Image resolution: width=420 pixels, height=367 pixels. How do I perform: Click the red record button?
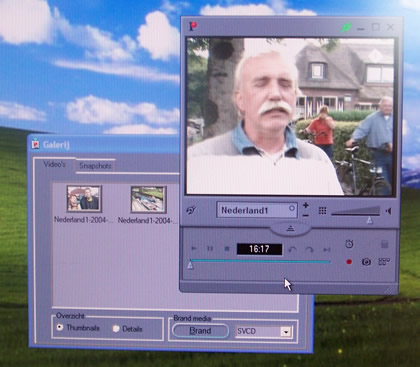coord(349,262)
